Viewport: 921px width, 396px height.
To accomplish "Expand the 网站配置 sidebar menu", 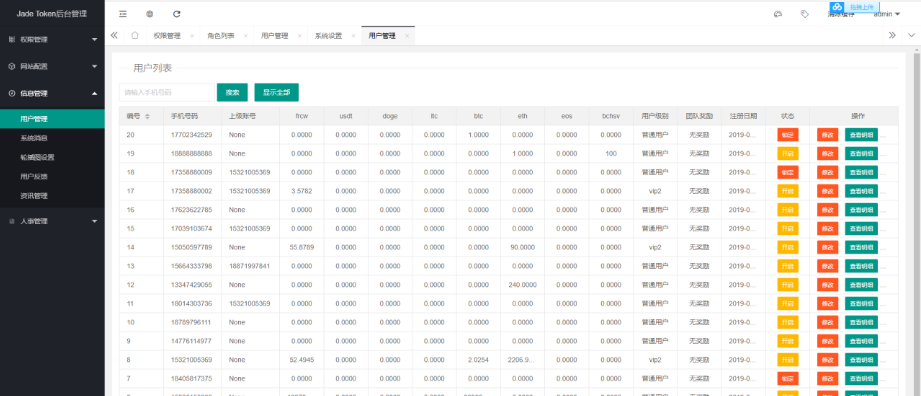I will [x=52, y=66].
